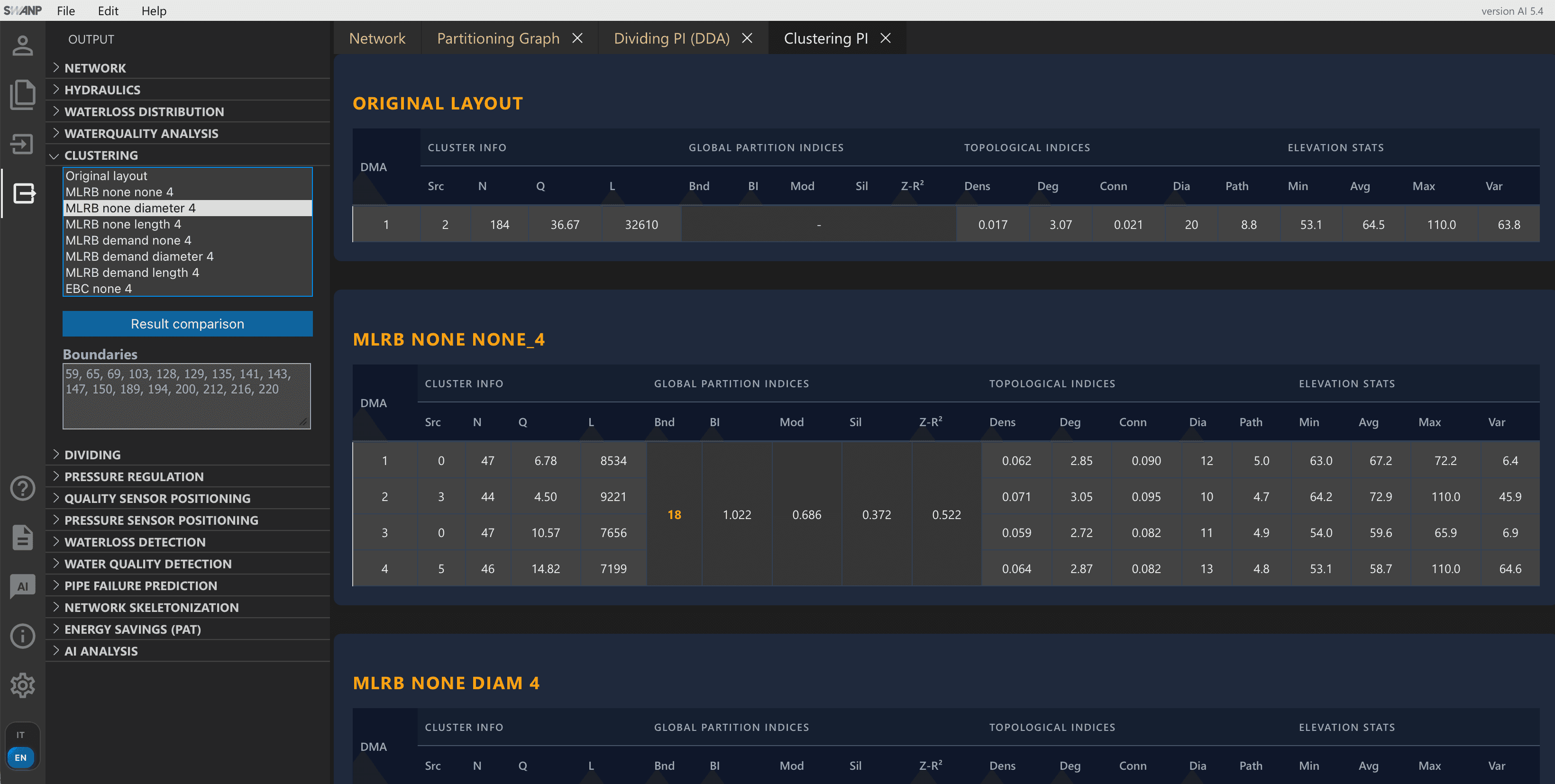
Task: Expand the PRESSURE REGULATION section
Action: point(188,476)
